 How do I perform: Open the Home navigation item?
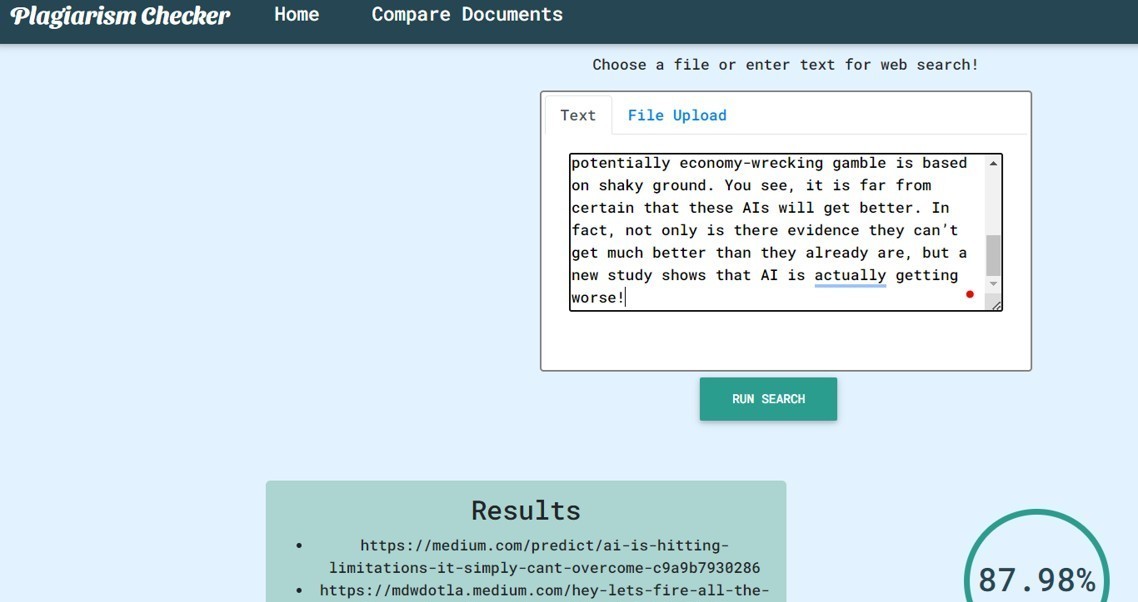click(x=297, y=15)
